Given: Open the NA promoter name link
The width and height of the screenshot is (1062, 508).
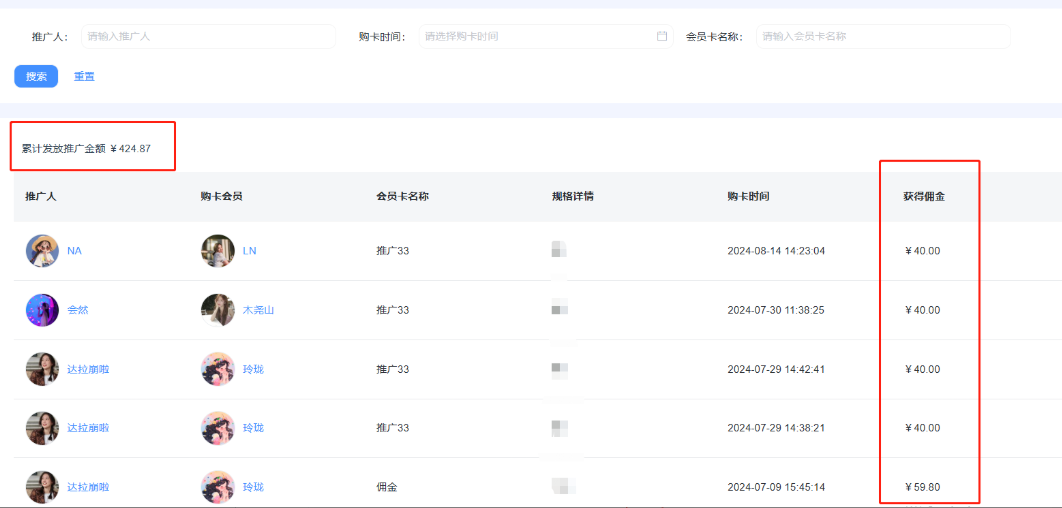Looking at the screenshot, I should pos(74,251).
